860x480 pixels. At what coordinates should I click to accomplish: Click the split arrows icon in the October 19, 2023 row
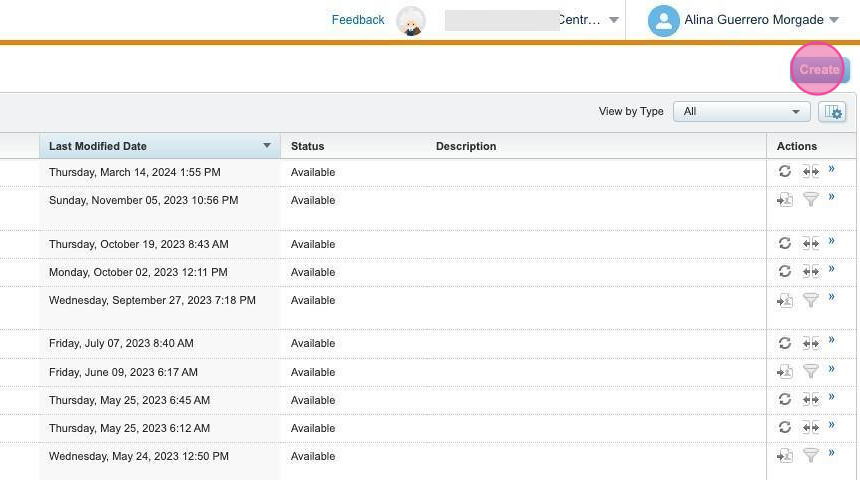(810, 243)
